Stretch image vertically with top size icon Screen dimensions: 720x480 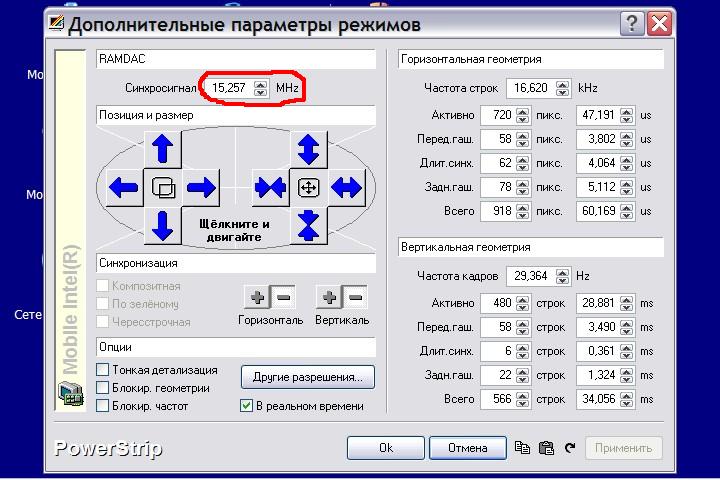(308, 150)
